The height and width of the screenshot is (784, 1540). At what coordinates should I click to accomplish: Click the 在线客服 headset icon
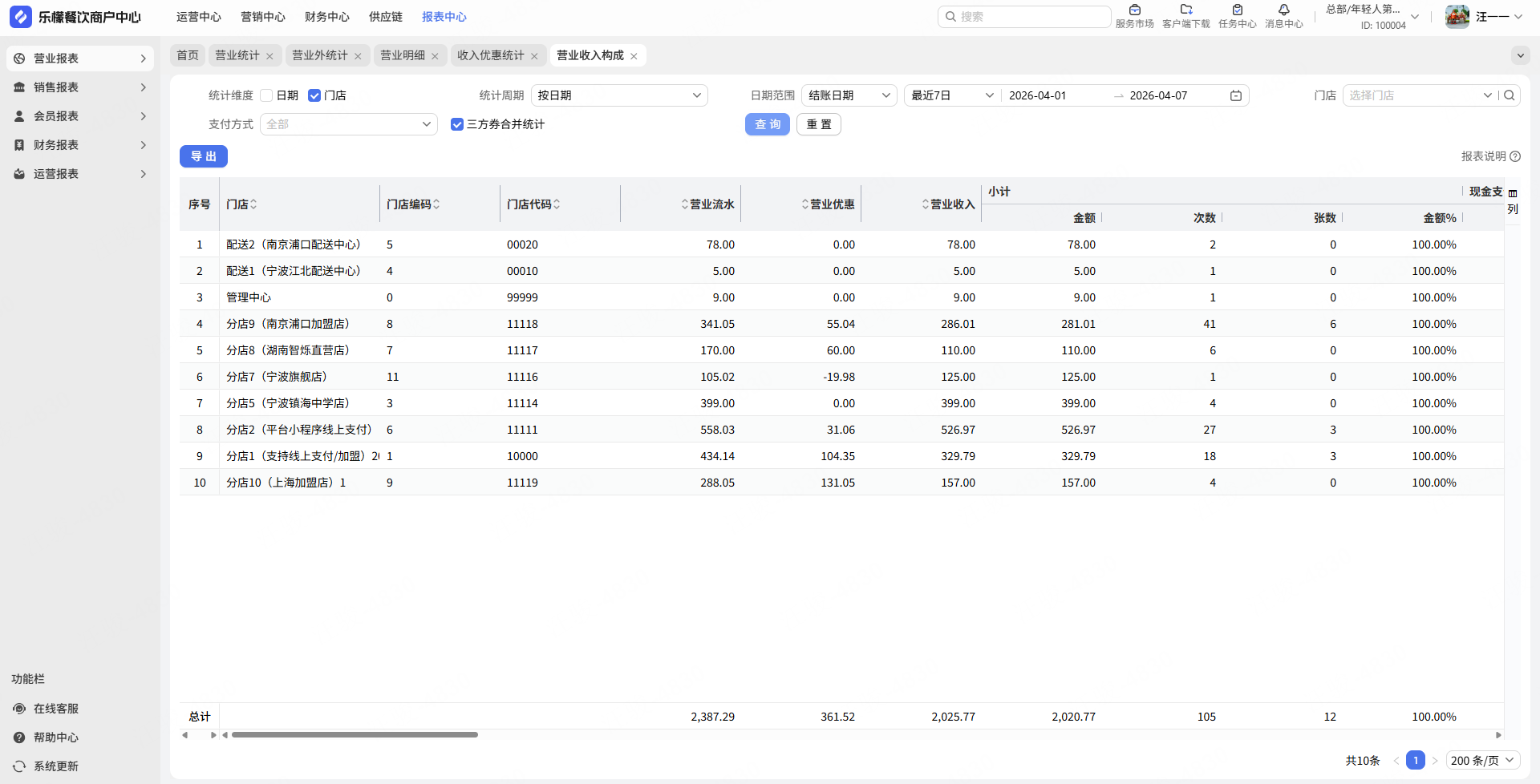click(19, 709)
